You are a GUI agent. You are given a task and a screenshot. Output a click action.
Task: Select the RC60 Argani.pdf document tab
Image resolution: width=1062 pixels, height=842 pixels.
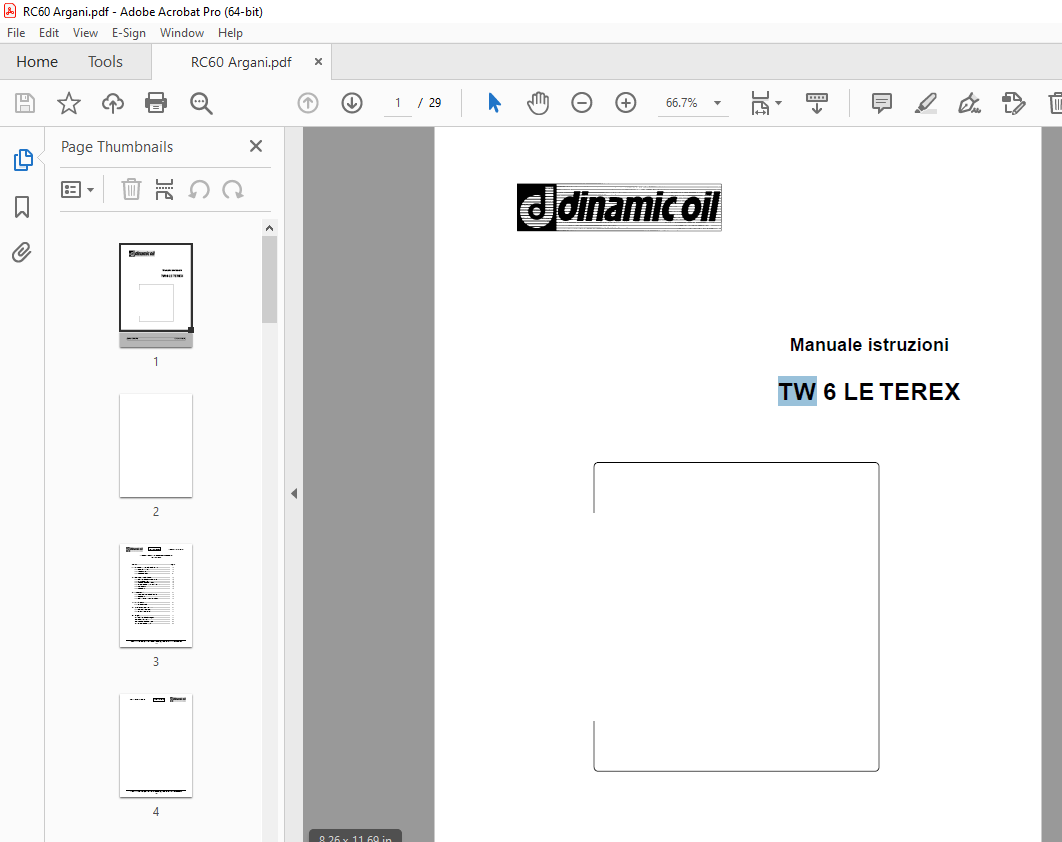coord(240,62)
